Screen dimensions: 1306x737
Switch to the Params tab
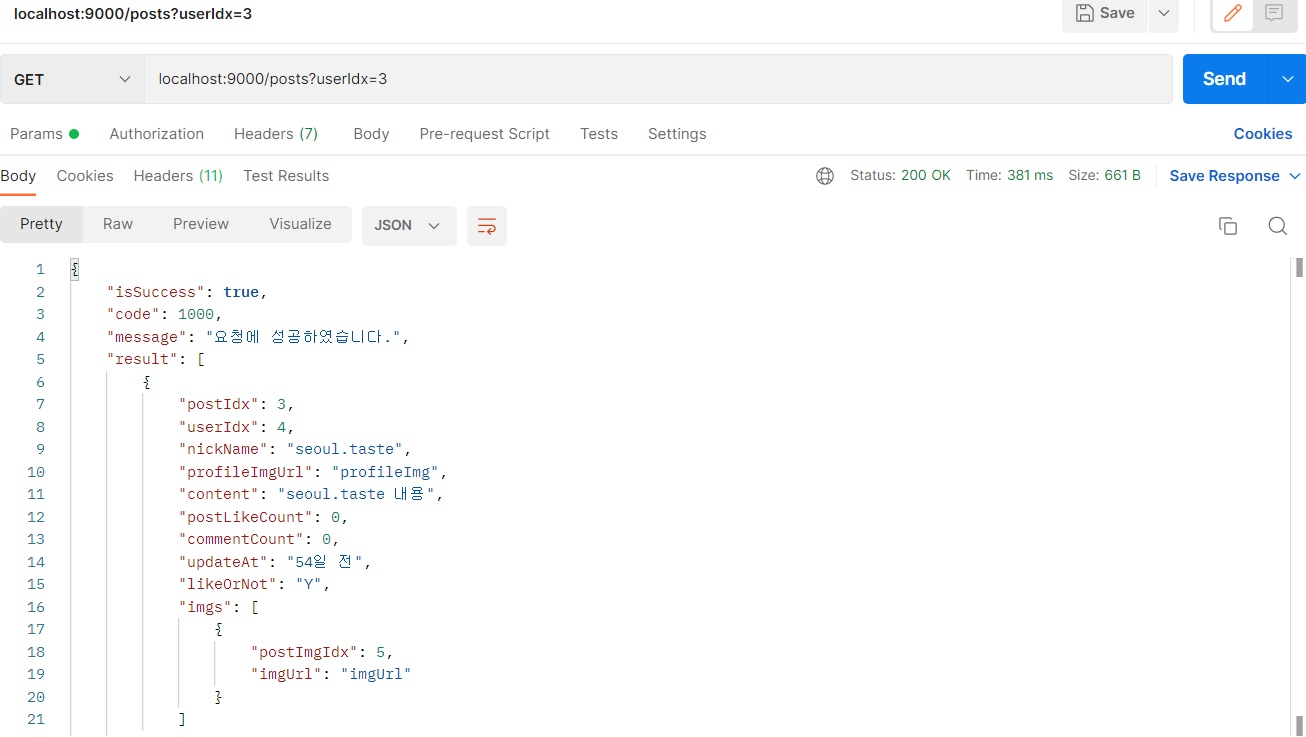coord(44,134)
